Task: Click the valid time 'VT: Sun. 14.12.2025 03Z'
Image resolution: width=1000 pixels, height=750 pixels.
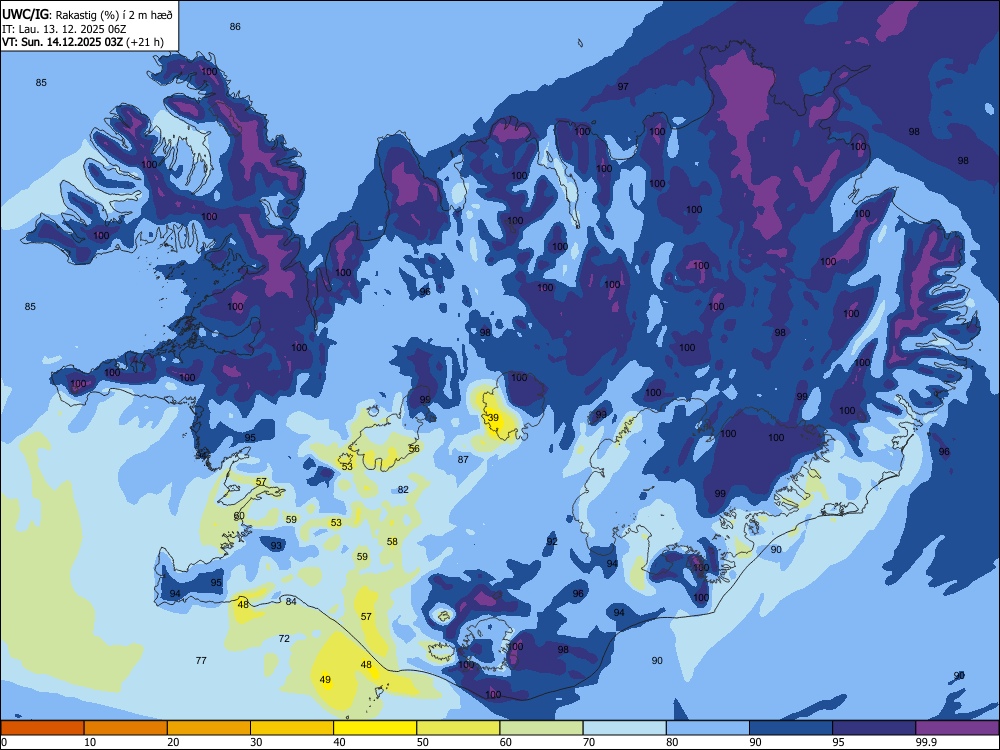Action: pyautogui.click(x=62, y=42)
